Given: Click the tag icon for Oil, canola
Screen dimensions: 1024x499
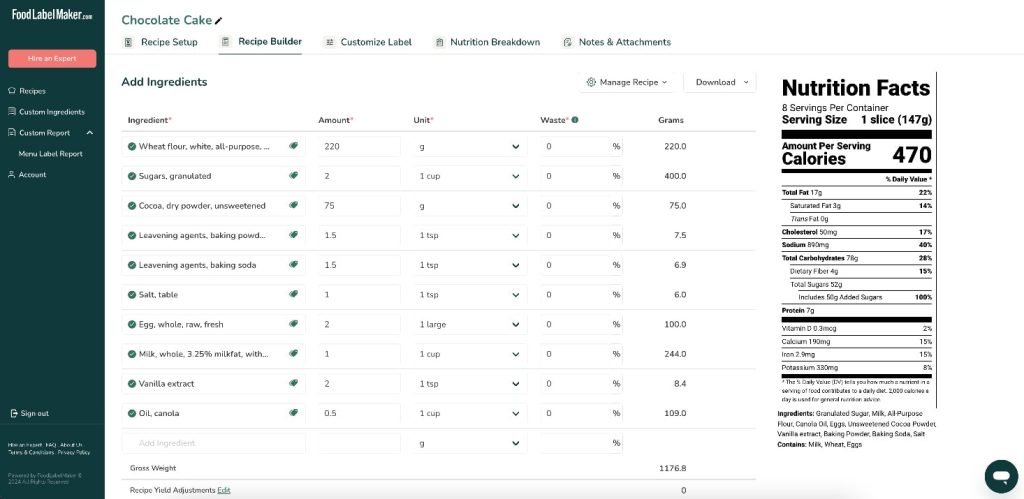Looking at the screenshot, I should point(294,413).
